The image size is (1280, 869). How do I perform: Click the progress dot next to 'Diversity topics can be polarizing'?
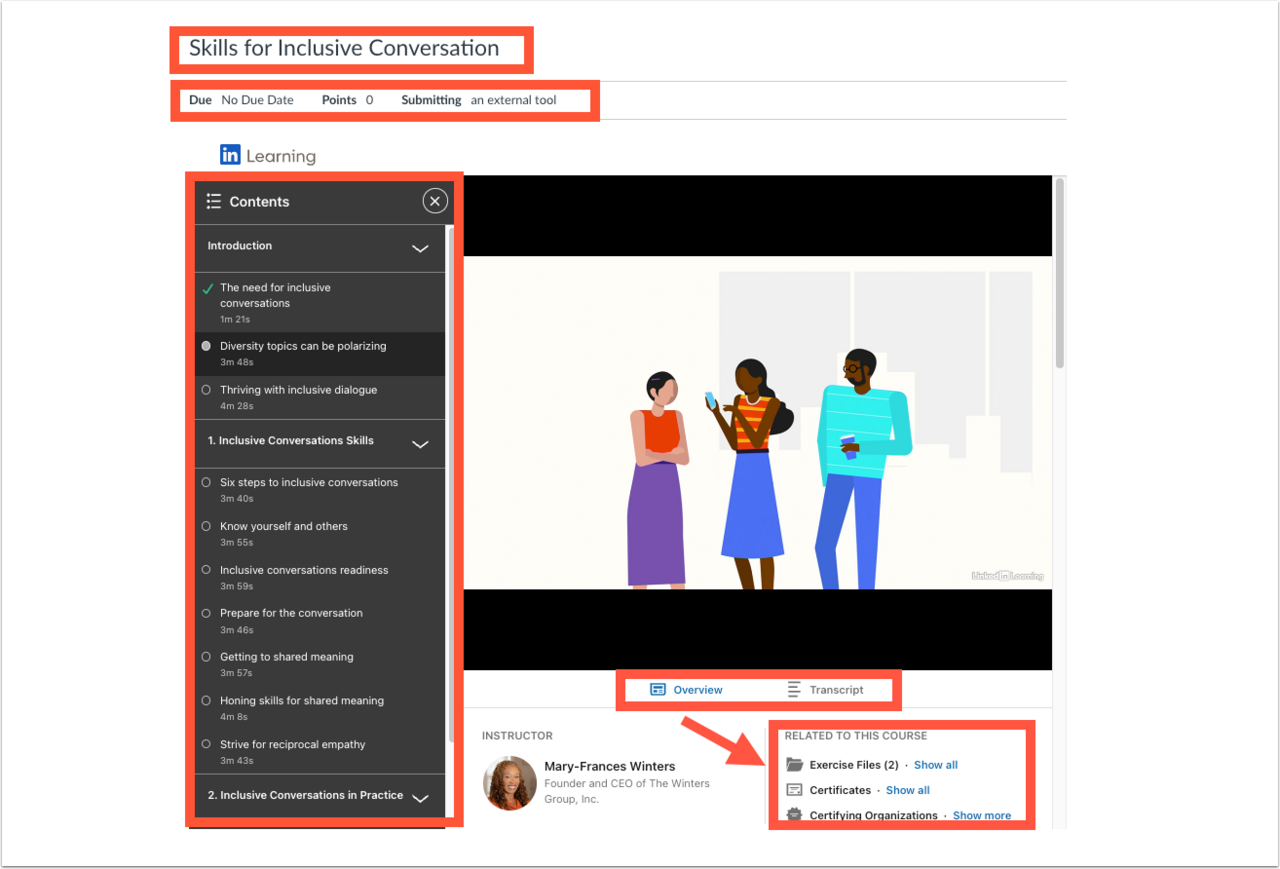click(206, 345)
